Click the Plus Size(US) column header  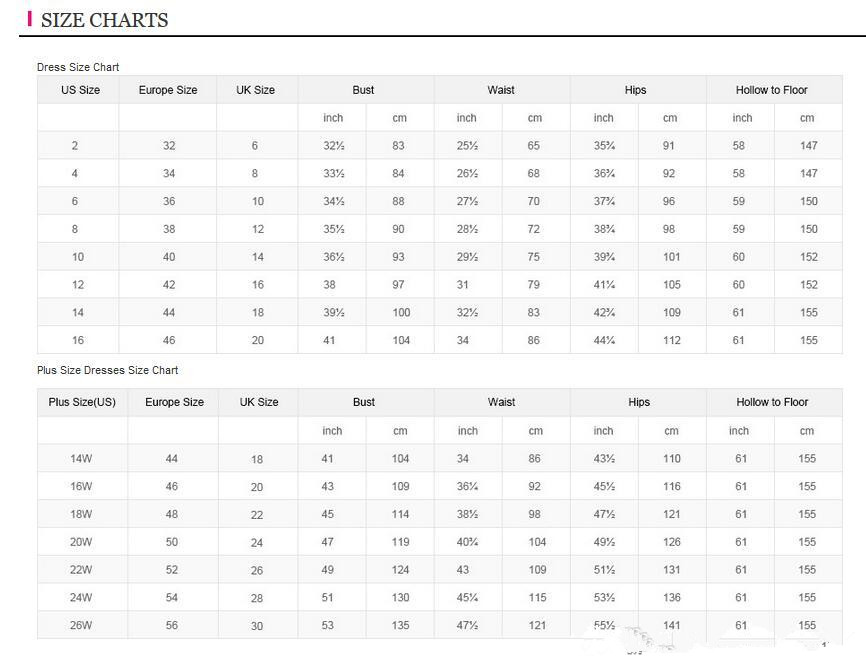click(x=84, y=402)
